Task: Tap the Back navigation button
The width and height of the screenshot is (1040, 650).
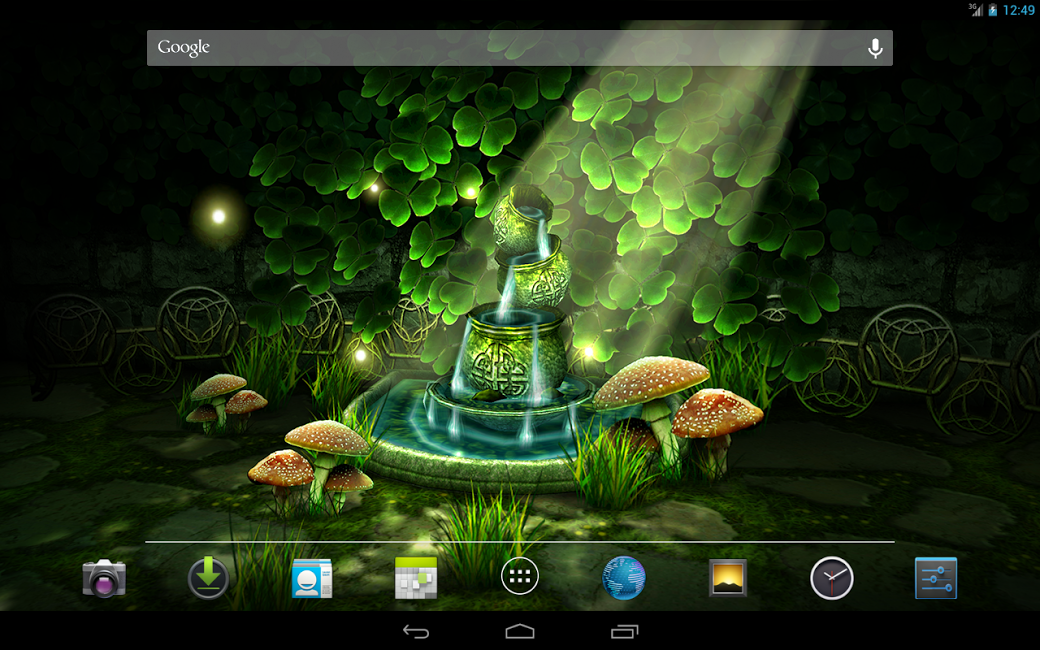Action: point(416,631)
